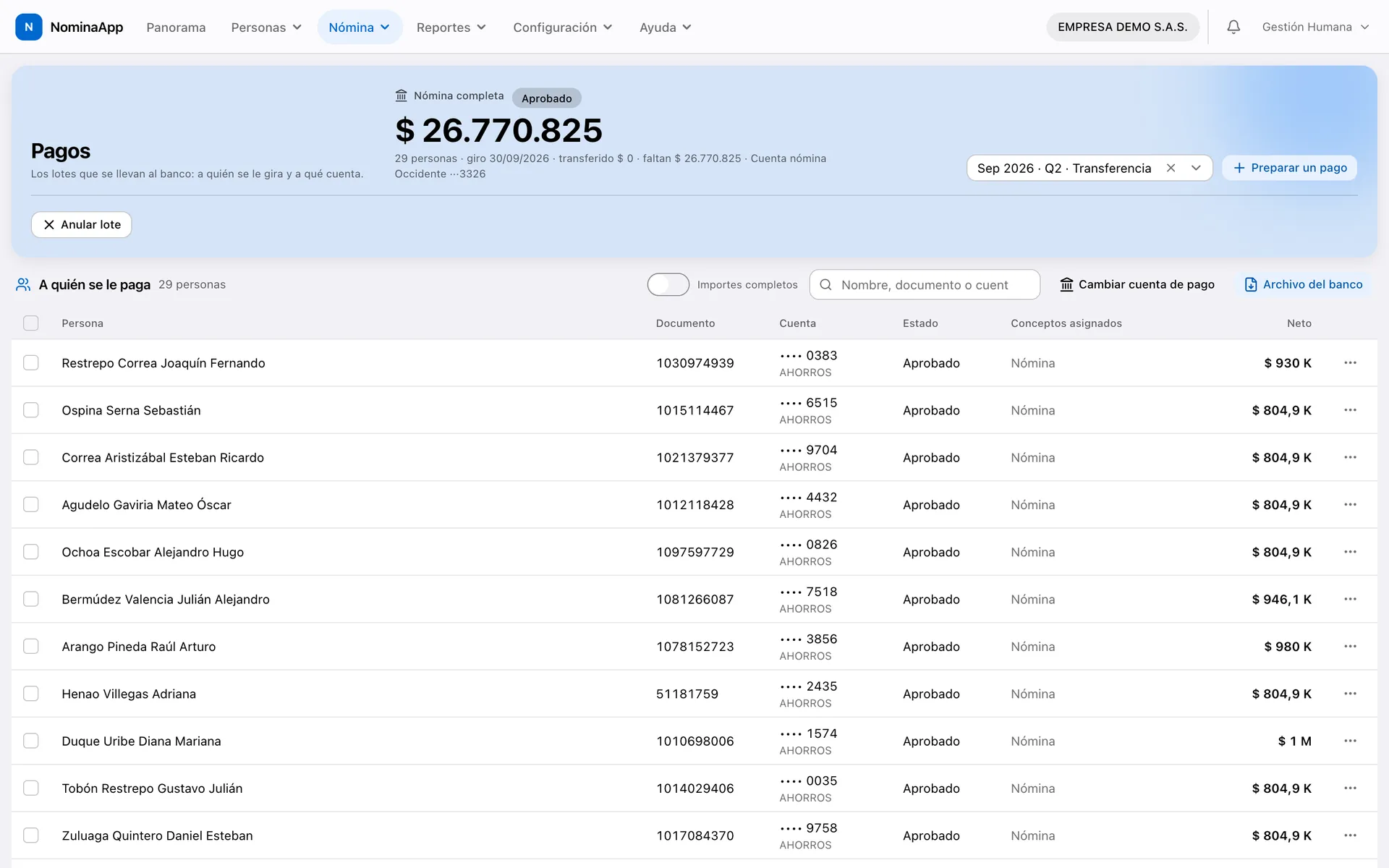
Task: Select checkbox for Ospina Serna Sebastián
Action: [x=30, y=410]
